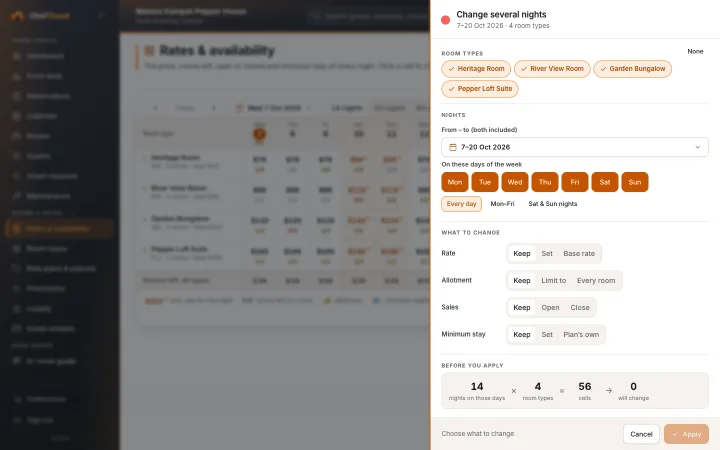Click the '4 room types' summary figure
720x450 pixels.
click(x=538, y=391)
